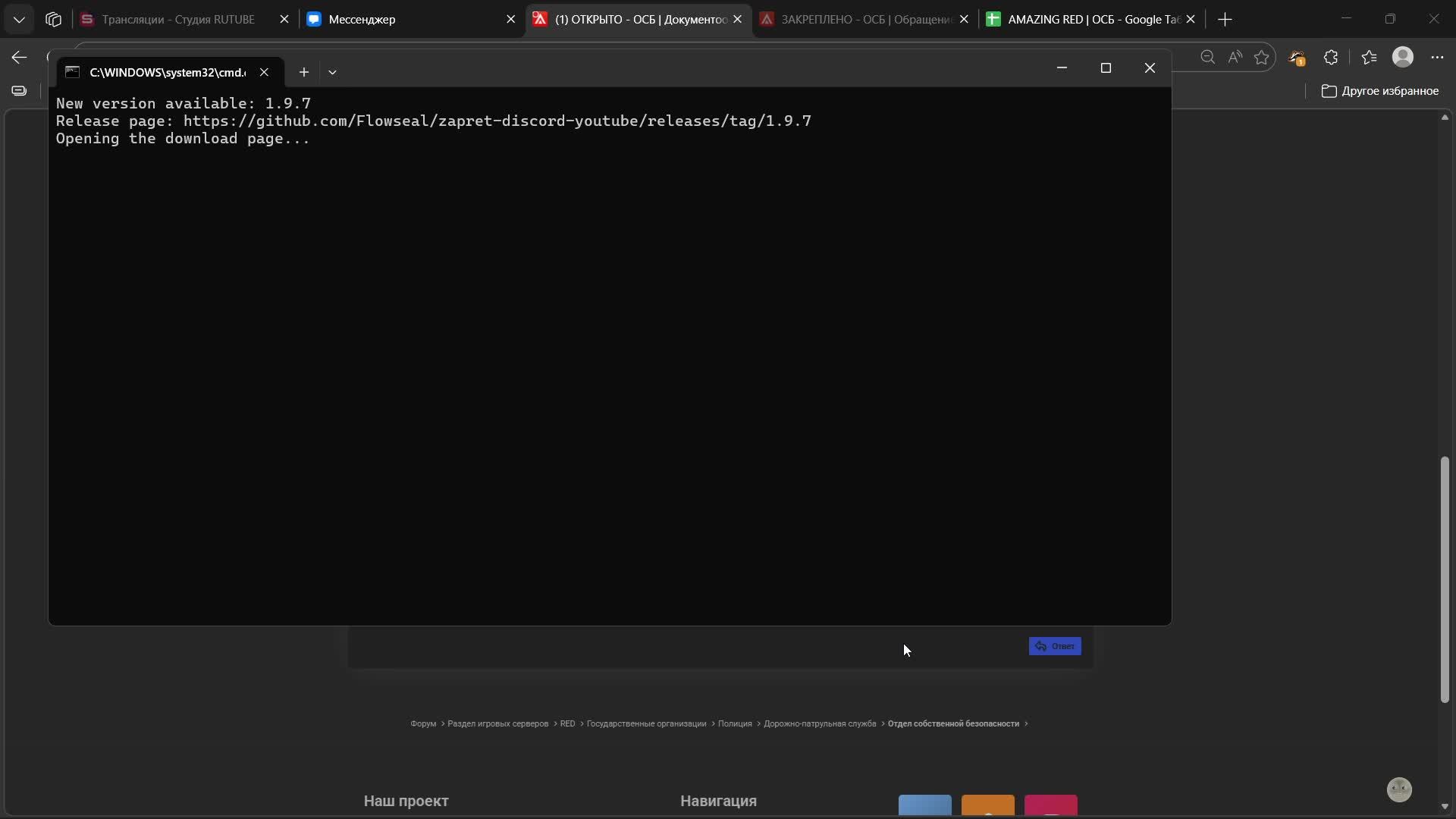Screen dimensions: 1456x819
Task: Open favorites list icon
Action: (x=1369, y=57)
